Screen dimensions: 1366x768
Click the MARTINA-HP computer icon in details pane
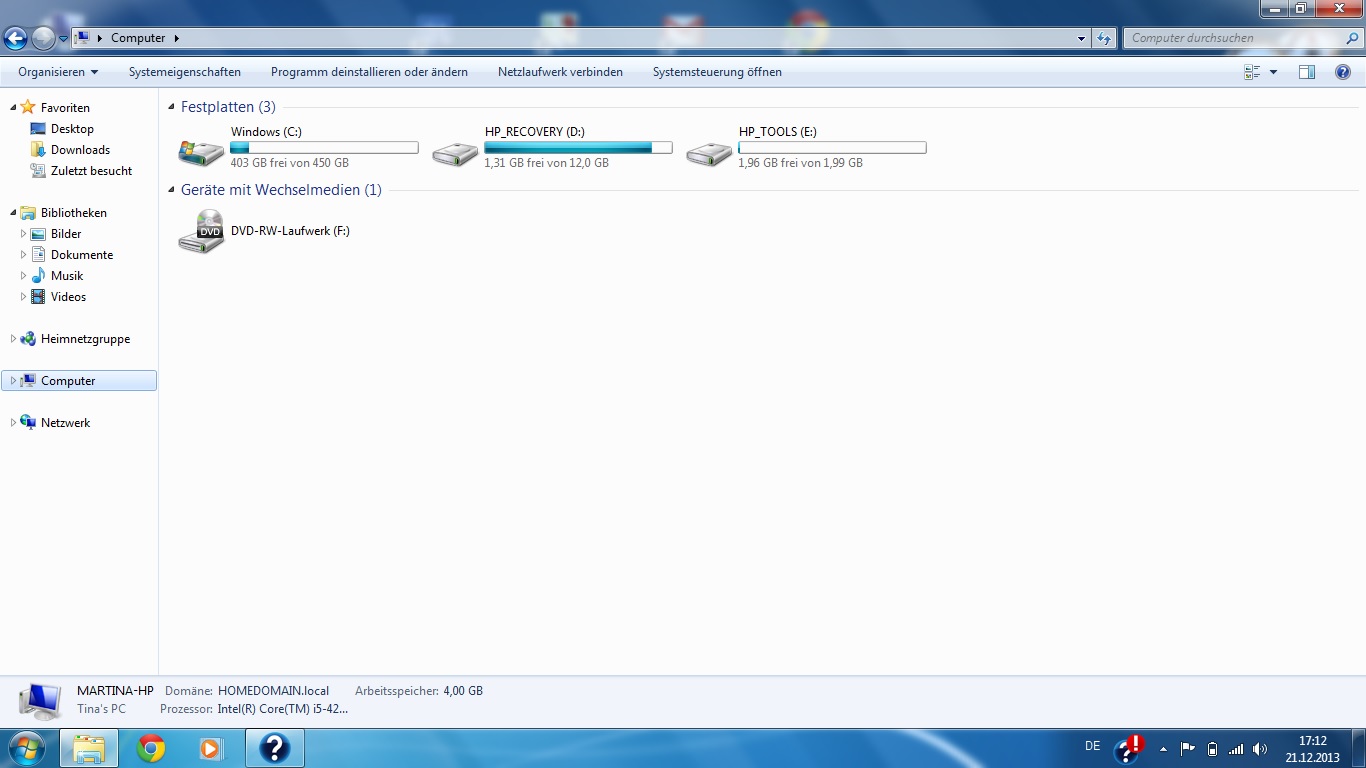[40, 701]
